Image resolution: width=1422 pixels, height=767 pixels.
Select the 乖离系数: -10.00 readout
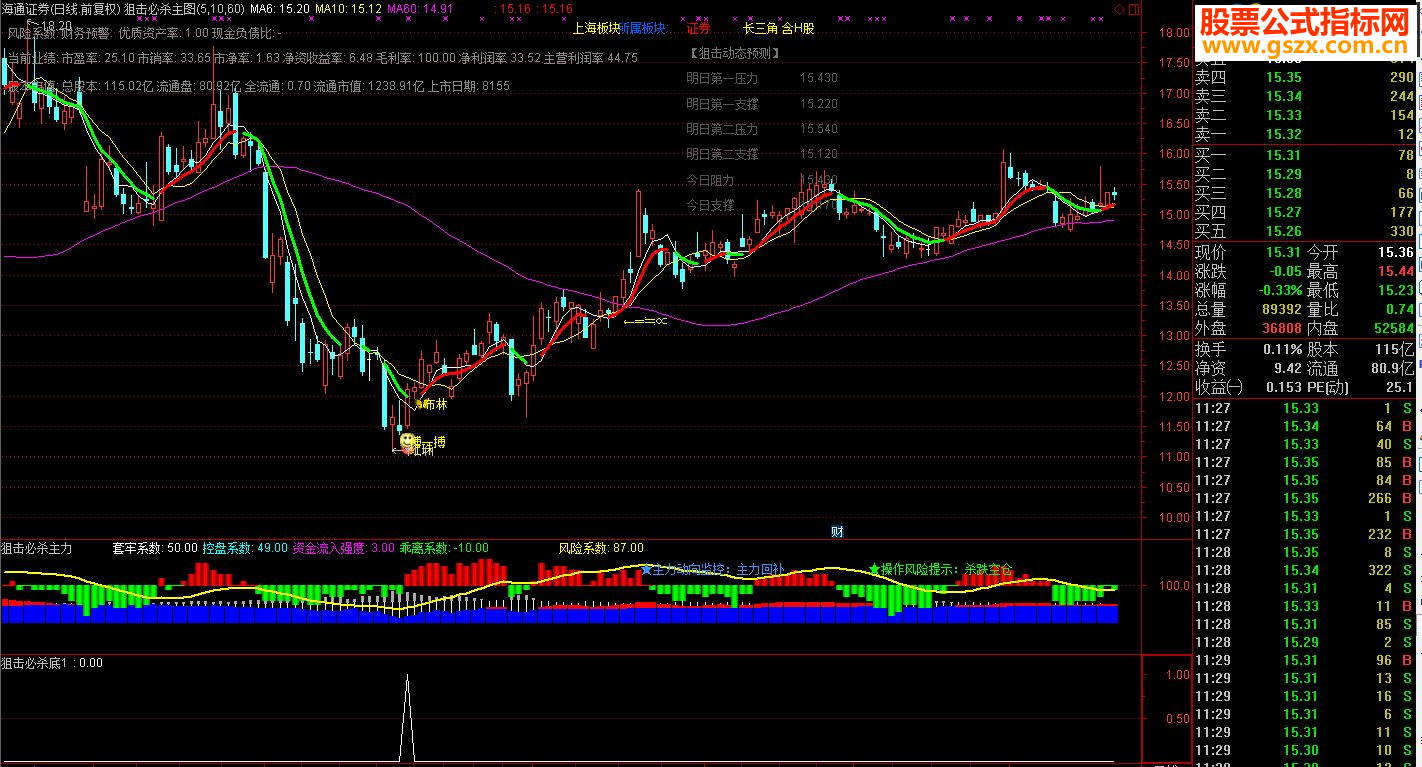click(x=444, y=548)
